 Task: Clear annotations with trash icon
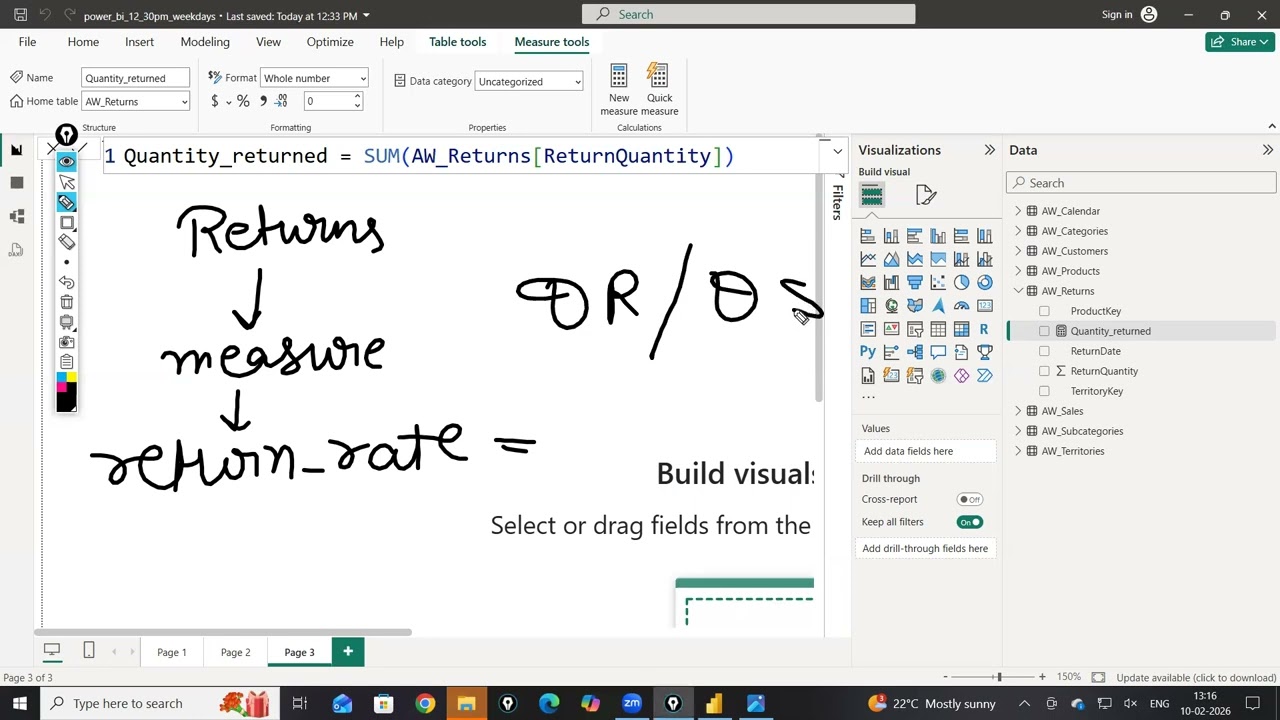coord(66,302)
